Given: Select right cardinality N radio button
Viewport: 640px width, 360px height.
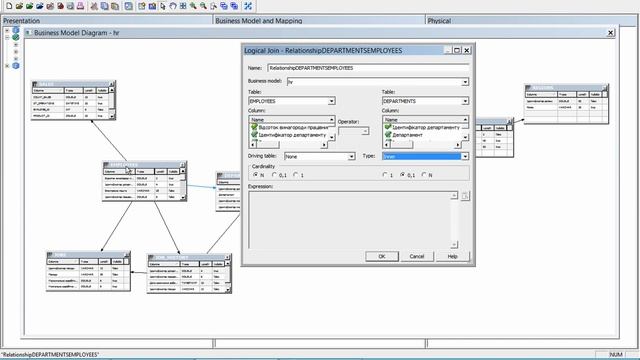Looking at the screenshot, I should [424, 175].
